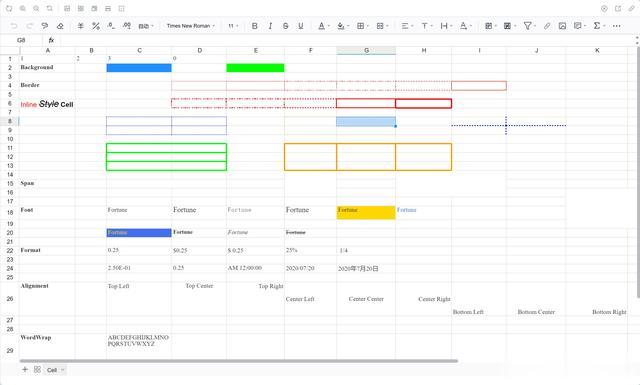640x385 pixels.
Task: Insert an image using the picture icon
Action: click(562, 26)
